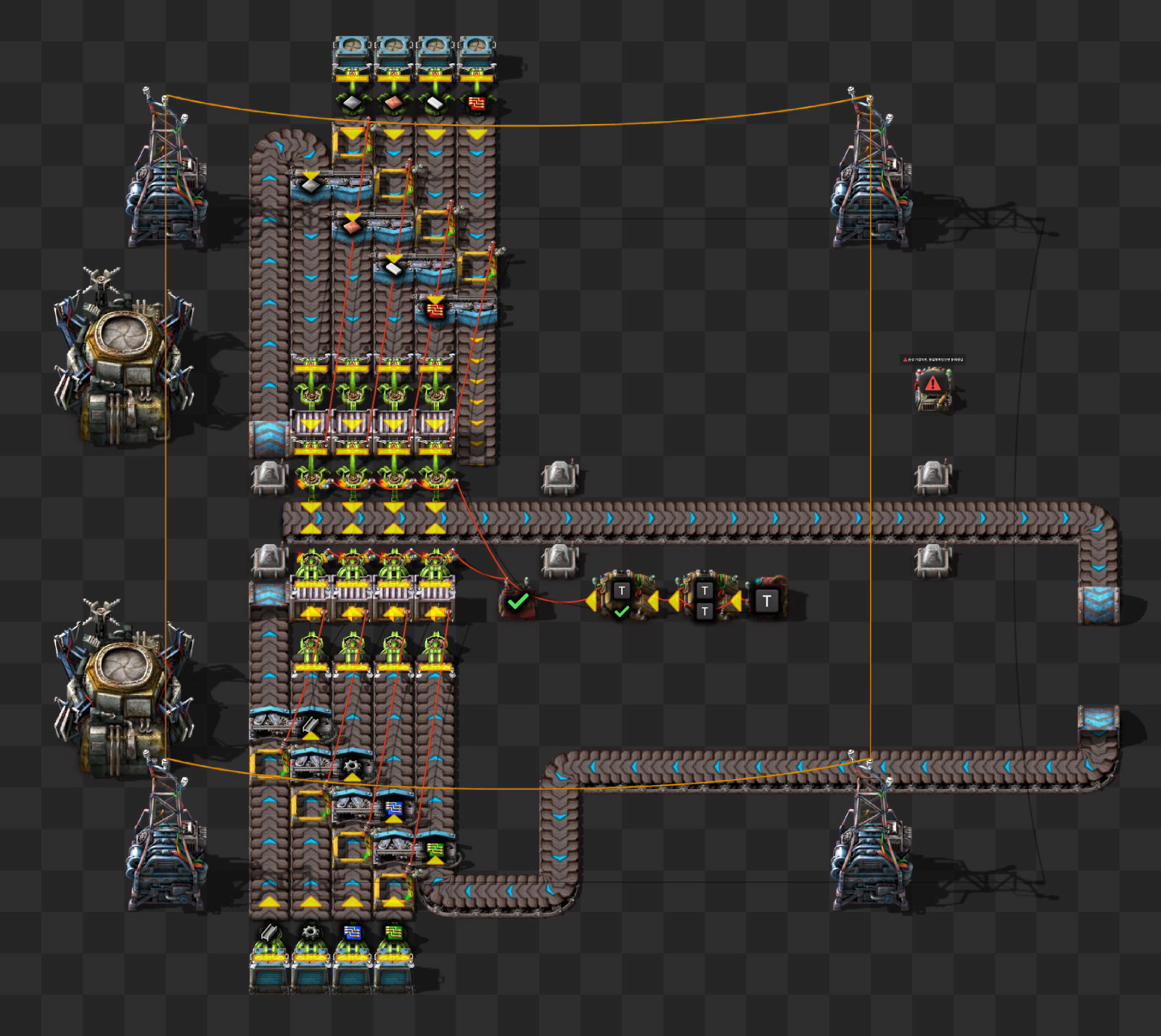Select the top-right substation

(x=871, y=170)
